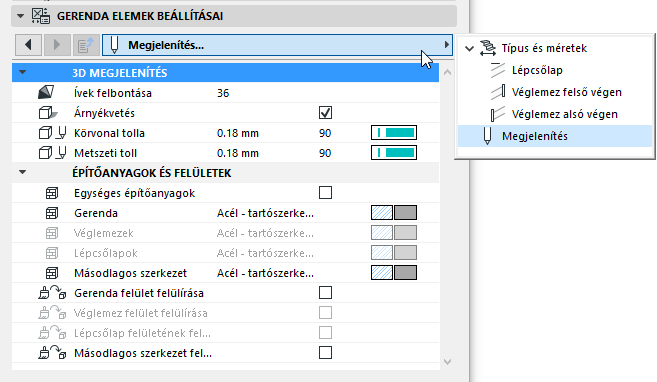657x382 pixels.
Task: Choose Véglemez alsó végen entry
Action: tap(565, 114)
